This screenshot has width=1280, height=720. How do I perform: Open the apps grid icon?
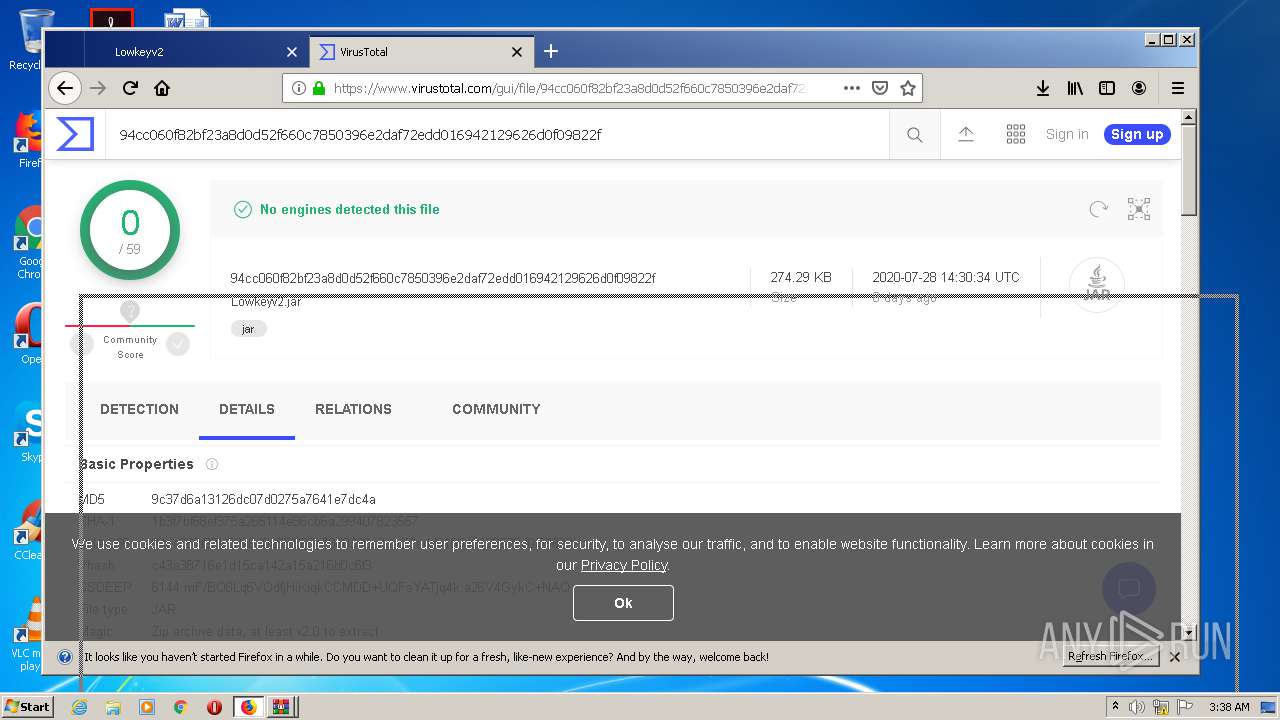click(1016, 134)
